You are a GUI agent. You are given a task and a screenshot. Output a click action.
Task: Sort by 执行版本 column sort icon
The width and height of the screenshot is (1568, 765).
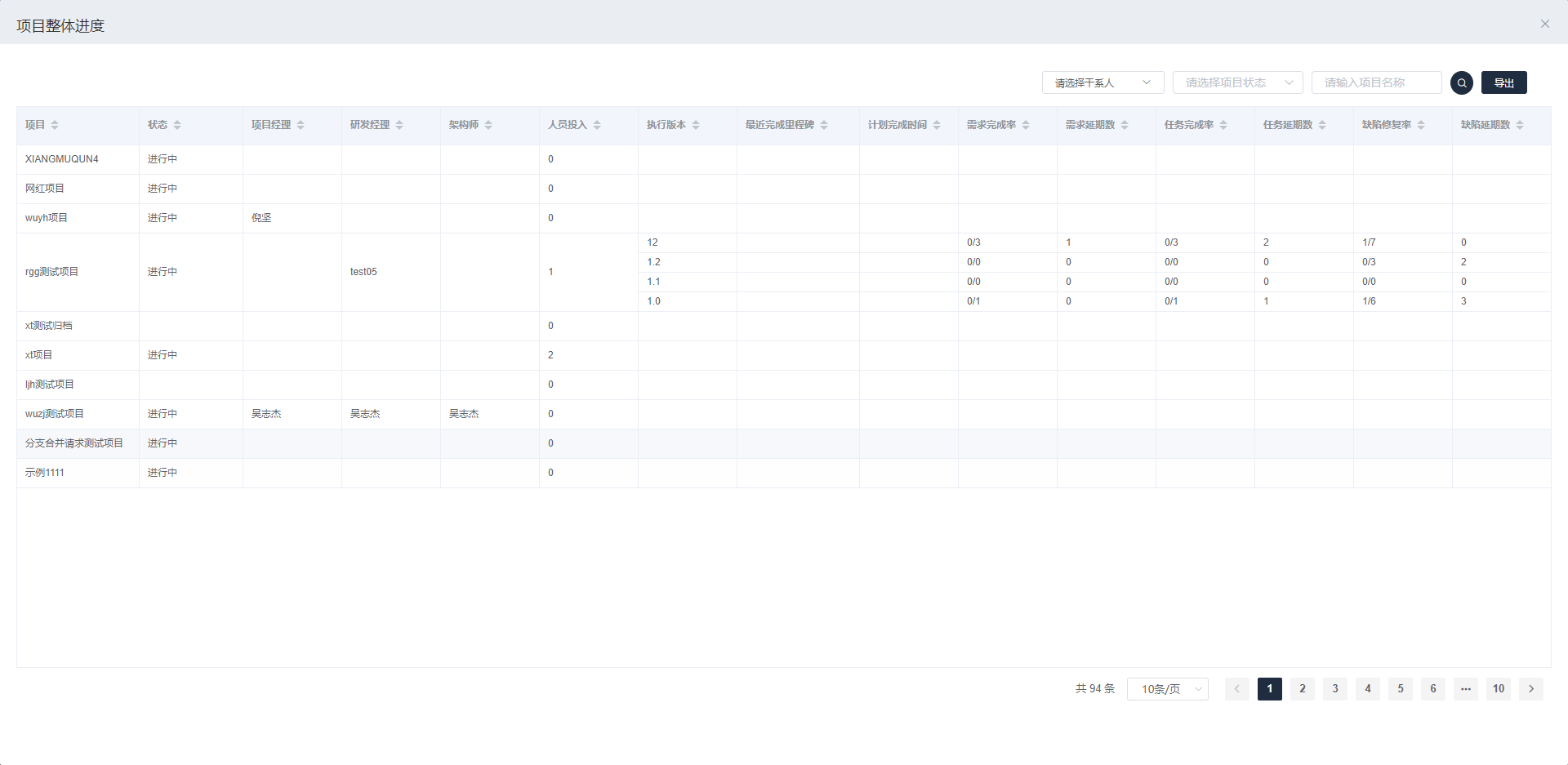[696, 125]
